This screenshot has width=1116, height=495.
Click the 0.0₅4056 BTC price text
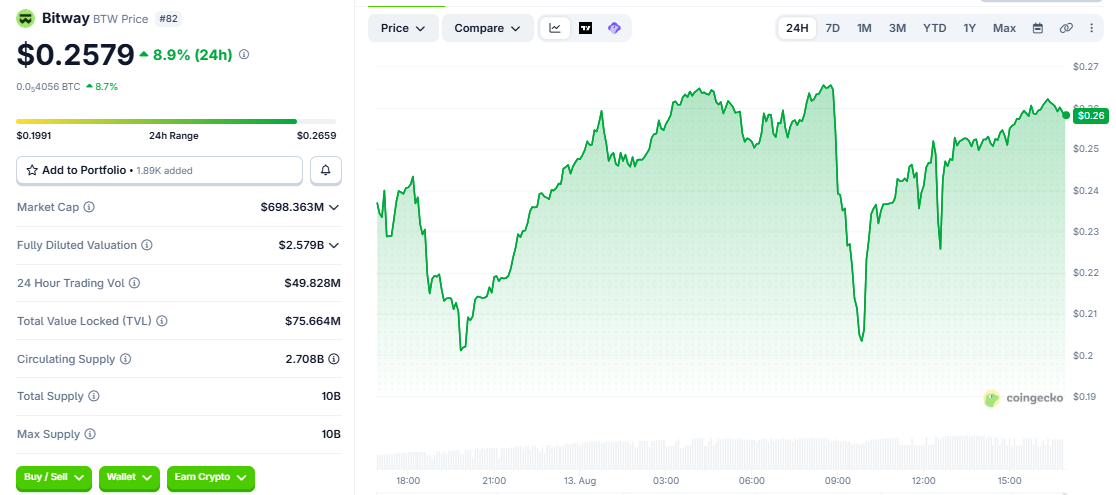click(x=48, y=87)
